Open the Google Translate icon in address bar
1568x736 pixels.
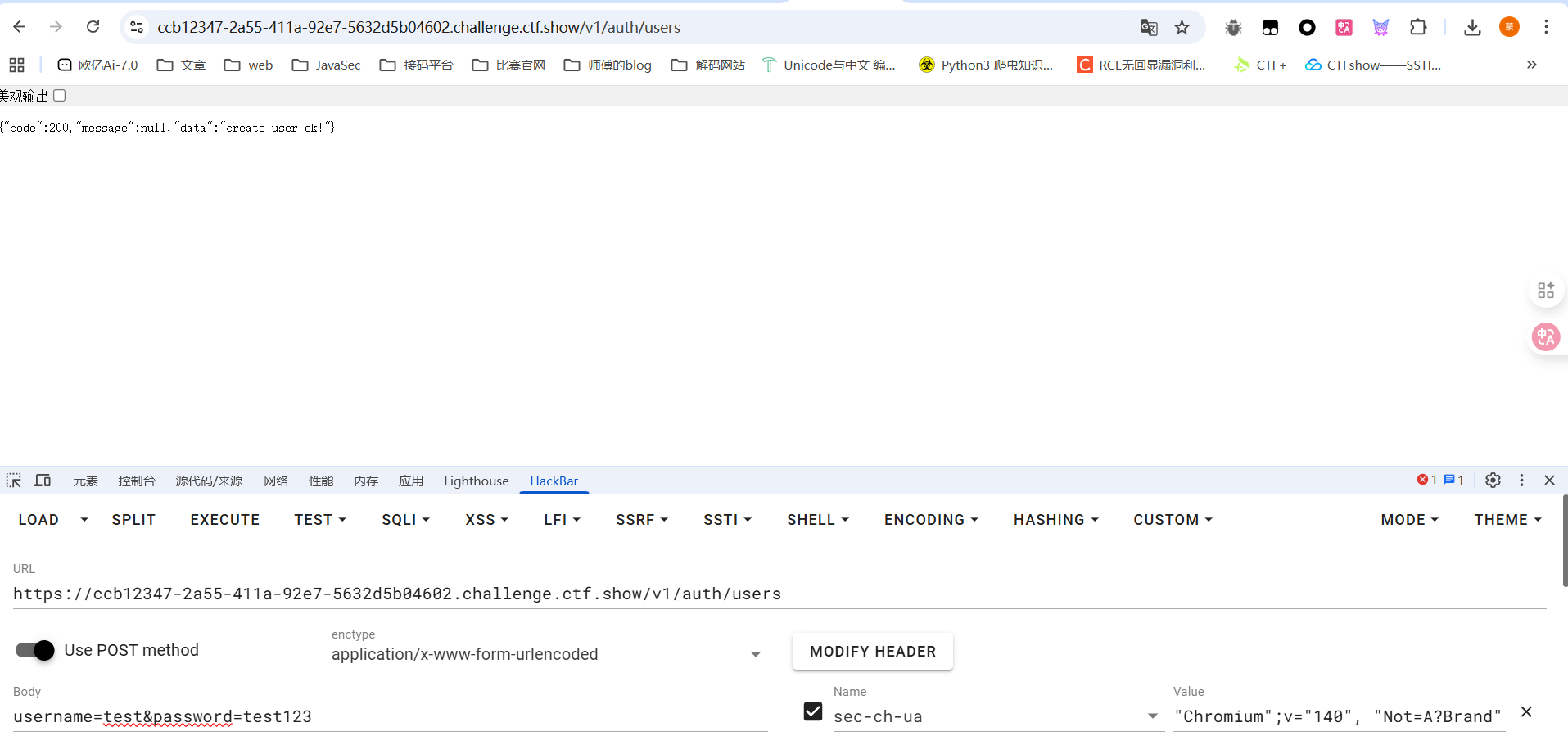(1149, 28)
